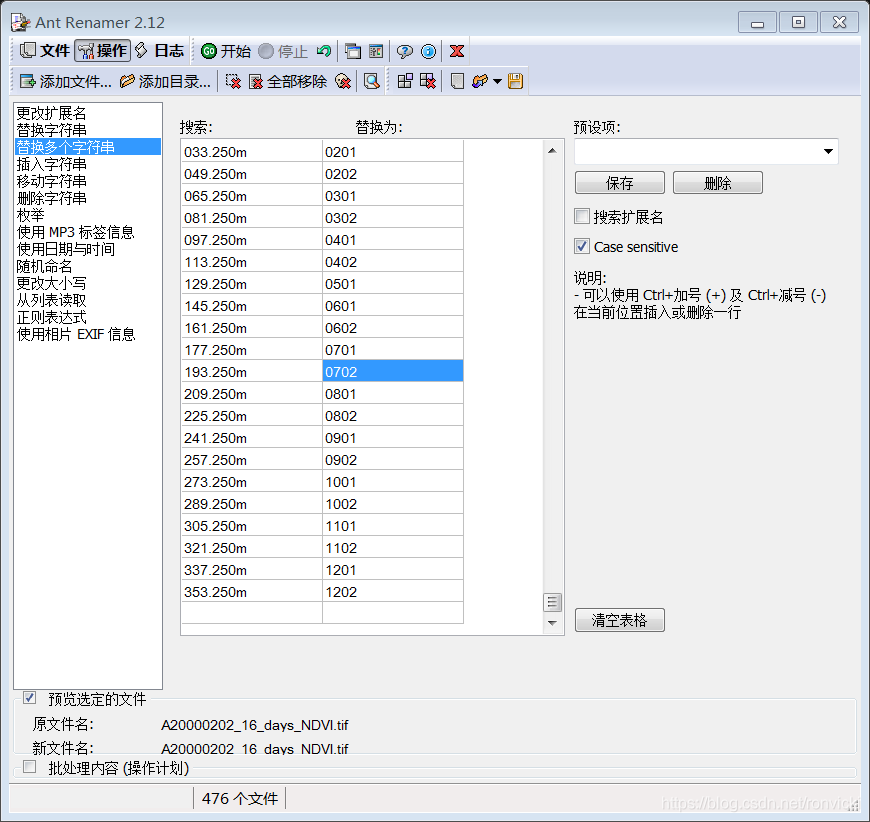Open the 预设项 preset dropdown
Image resolution: width=870 pixels, height=822 pixels.
[828, 152]
